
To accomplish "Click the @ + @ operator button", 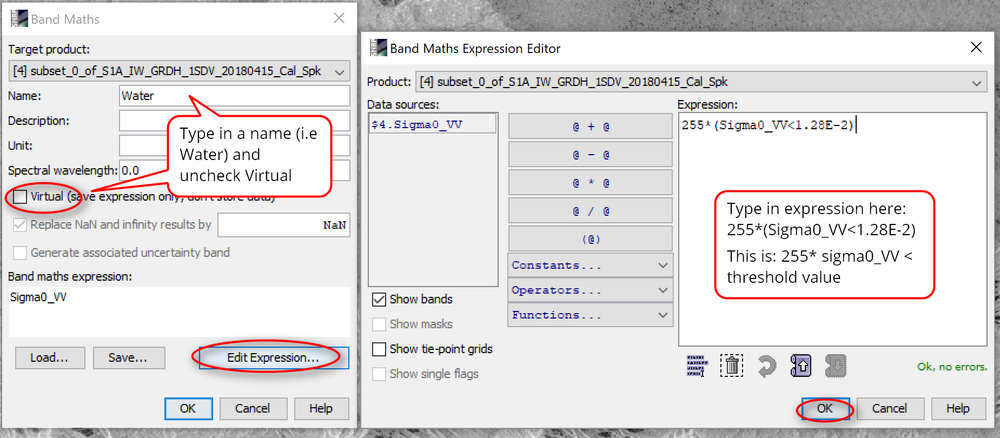I will (590, 127).
